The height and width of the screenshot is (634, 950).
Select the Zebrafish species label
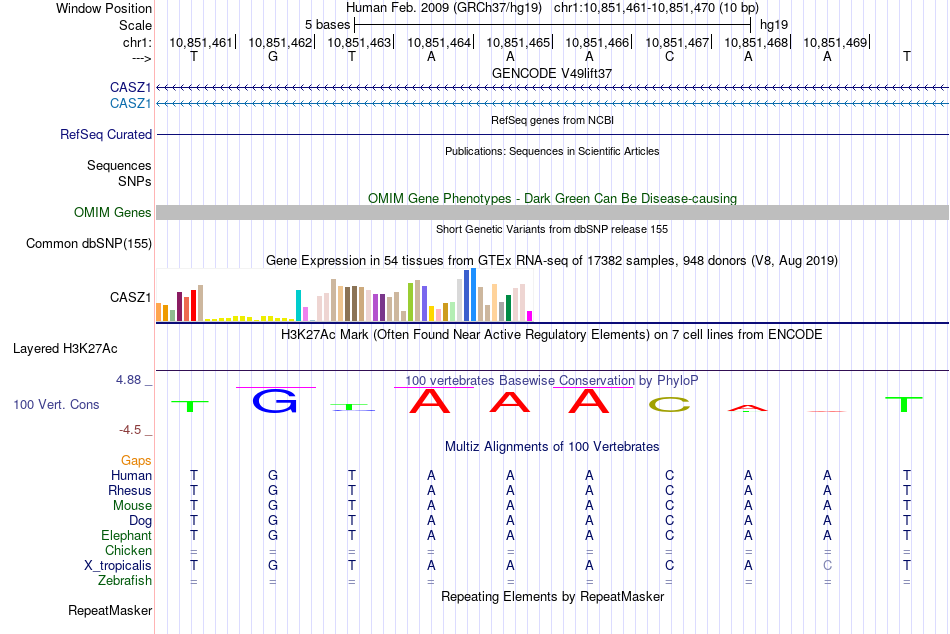[125, 580]
